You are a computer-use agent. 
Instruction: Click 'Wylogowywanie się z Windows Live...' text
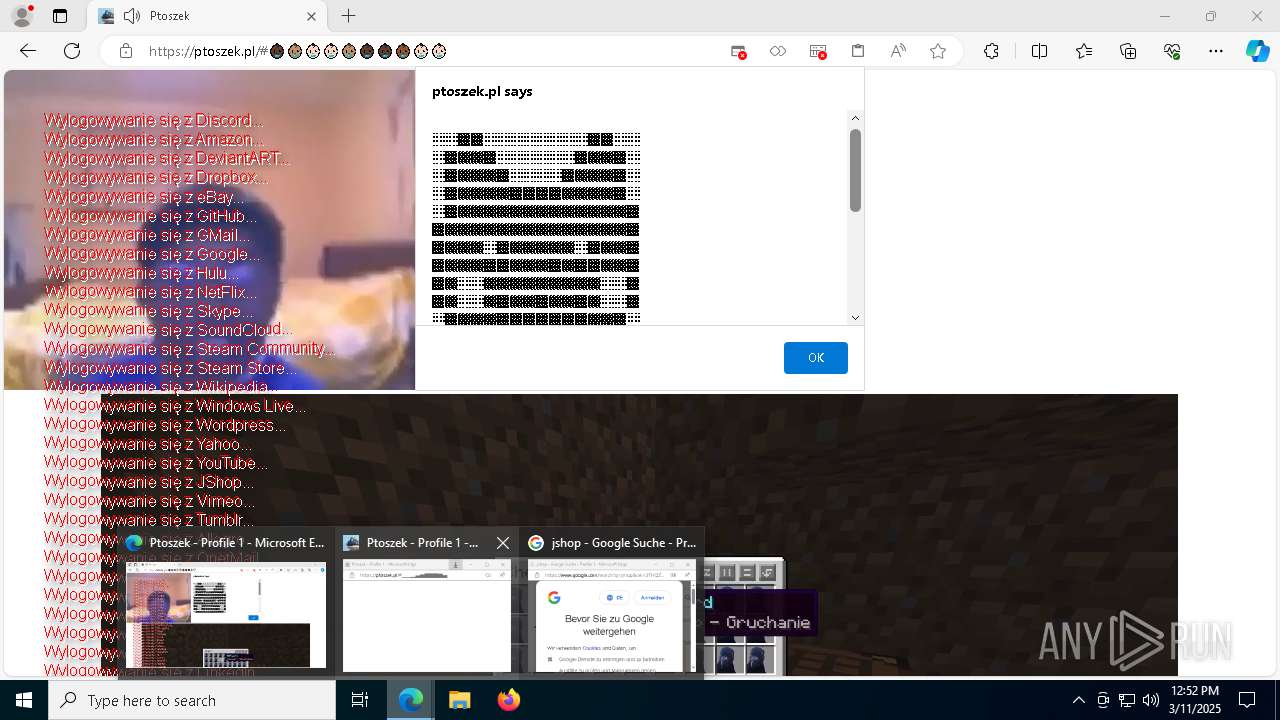pos(175,406)
